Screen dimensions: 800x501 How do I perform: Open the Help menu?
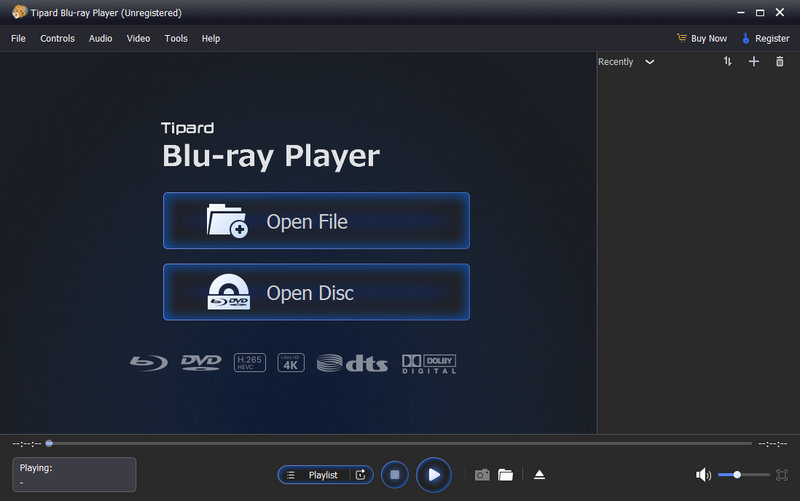point(211,39)
